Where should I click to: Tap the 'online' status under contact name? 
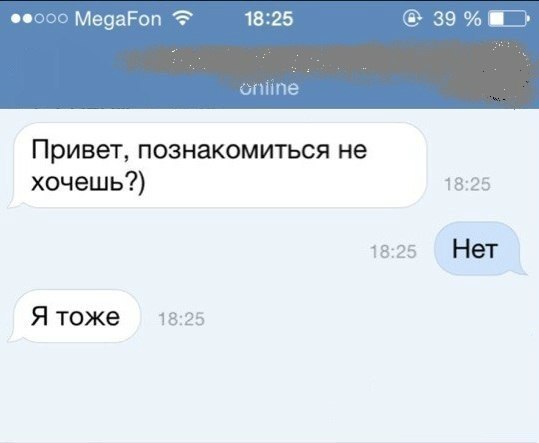pos(269,88)
